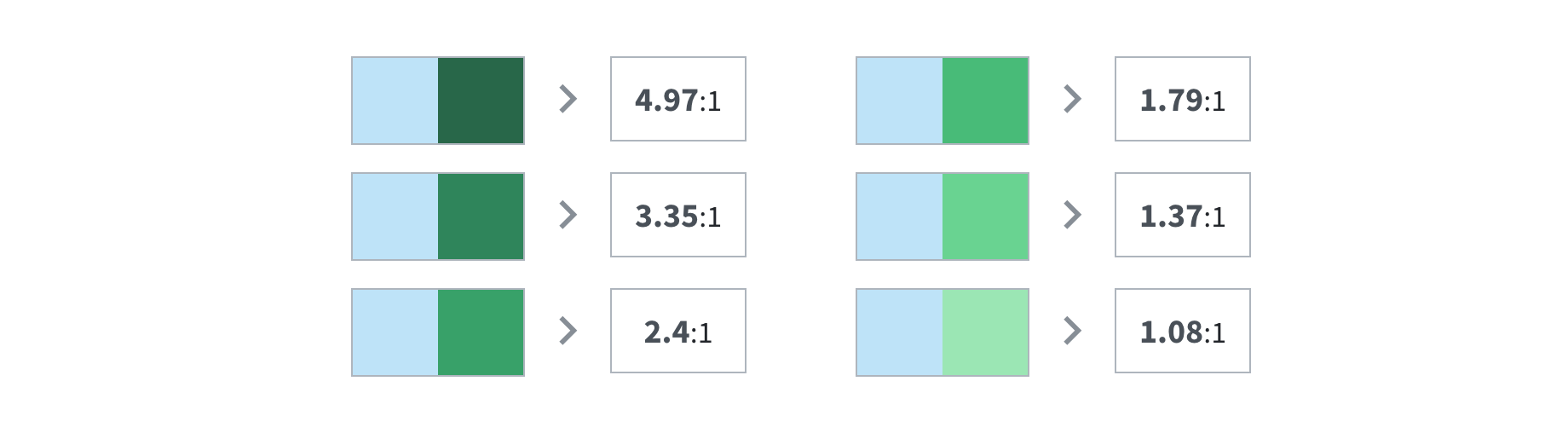The width and height of the screenshot is (1568, 433).
Task: Click the 2.4:1 contrast ratio box
Action: pos(678,331)
